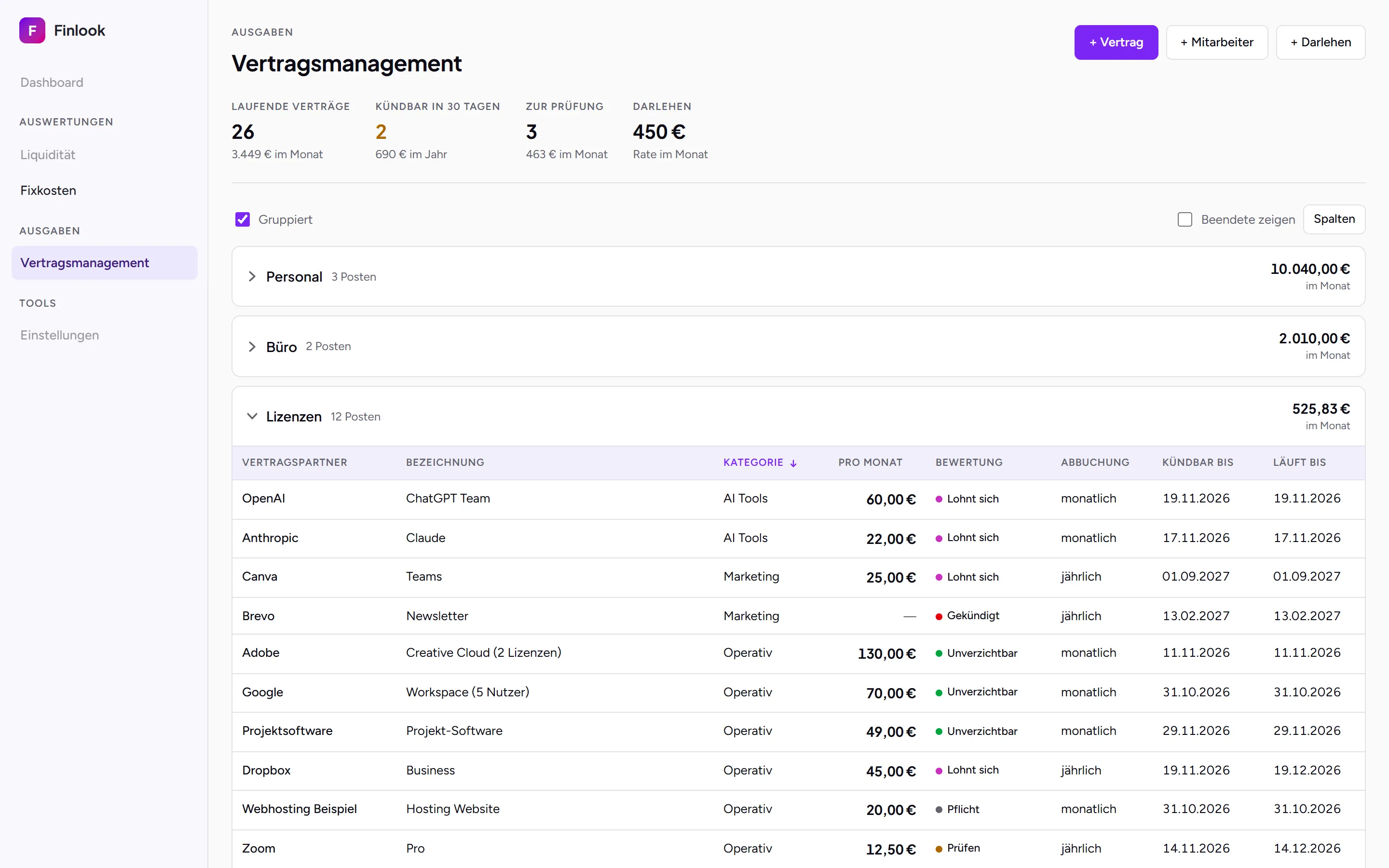
Task: Sort by Abbuchung column header
Action: (x=1094, y=463)
